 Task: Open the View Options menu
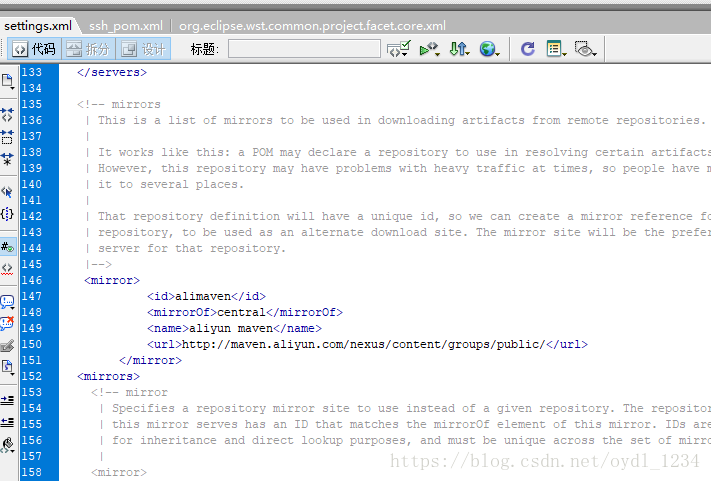556,49
